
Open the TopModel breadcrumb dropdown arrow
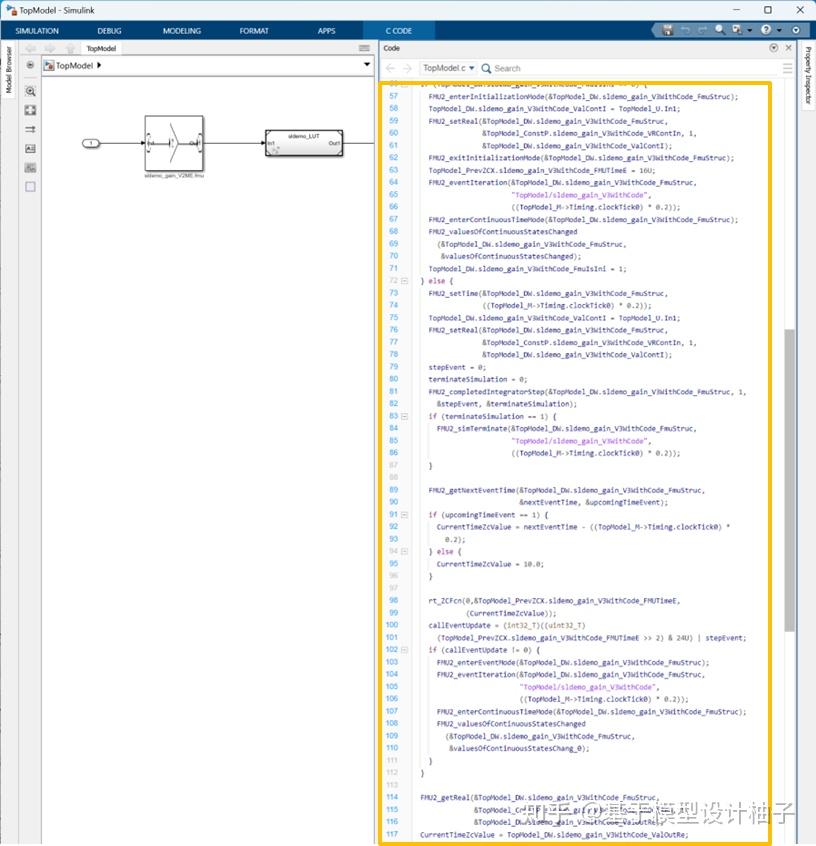coord(99,65)
